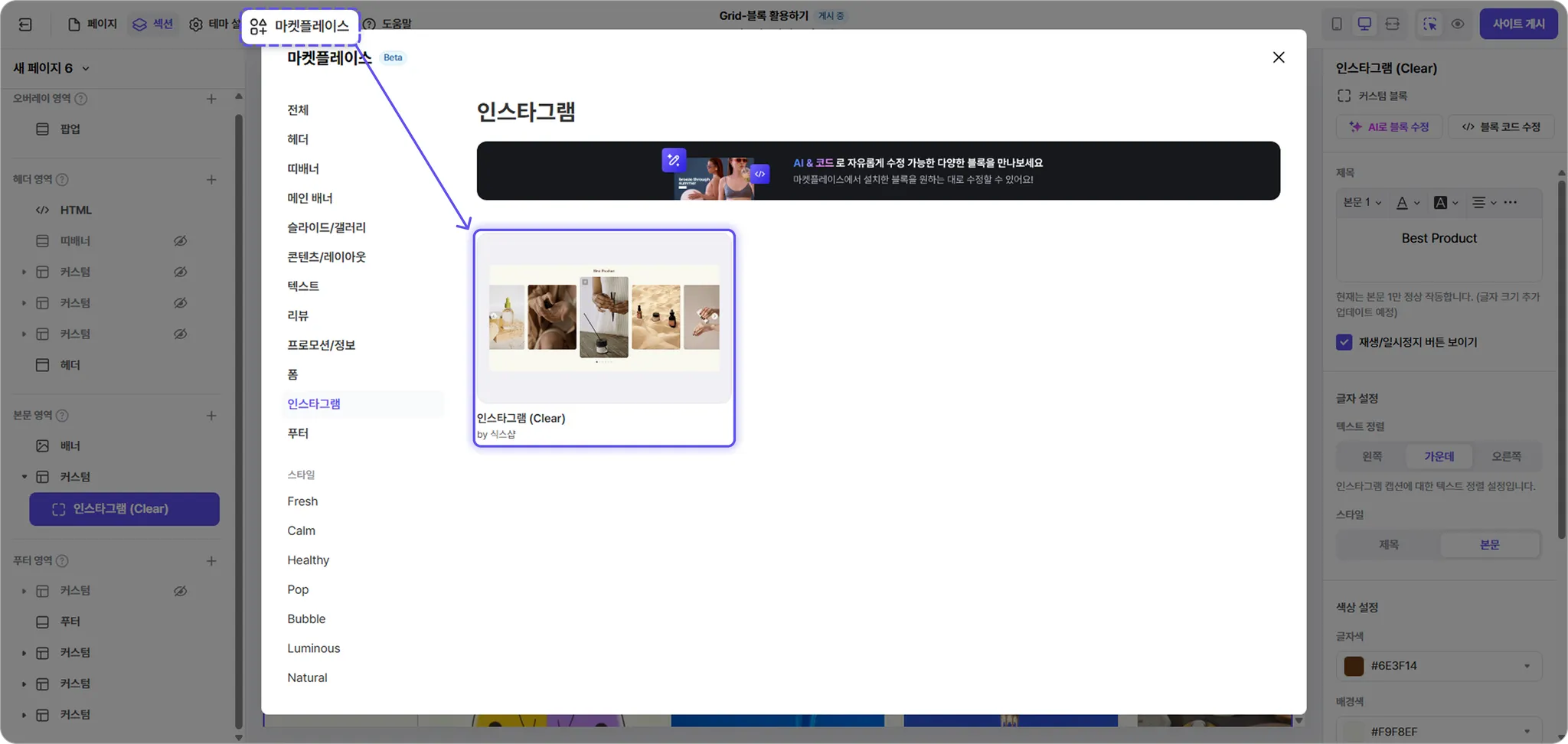The width and height of the screenshot is (1568, 744).
Task: Add a block to 푸터 영역 with plus
Action: point(211,561)
